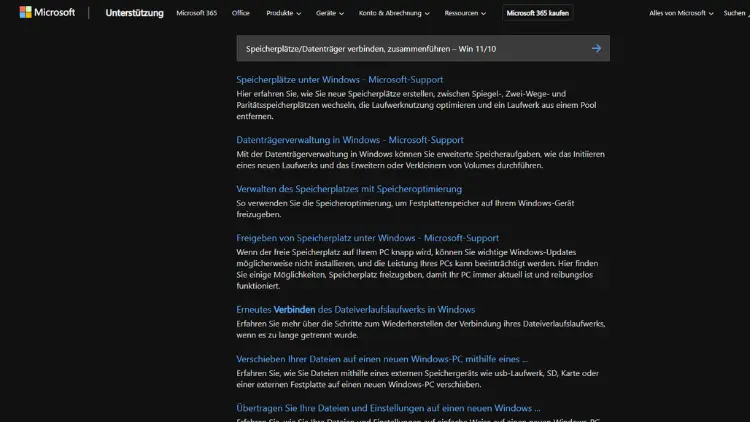Open Microsoft 365 nav item
Screen dimensions: 750x422
point(197,13)
